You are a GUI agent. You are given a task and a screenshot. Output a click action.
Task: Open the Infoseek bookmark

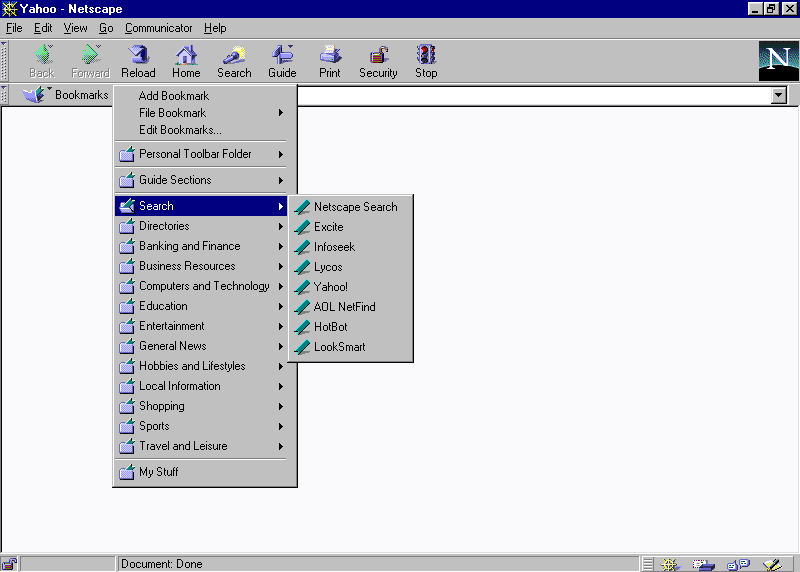click(351, 247)
